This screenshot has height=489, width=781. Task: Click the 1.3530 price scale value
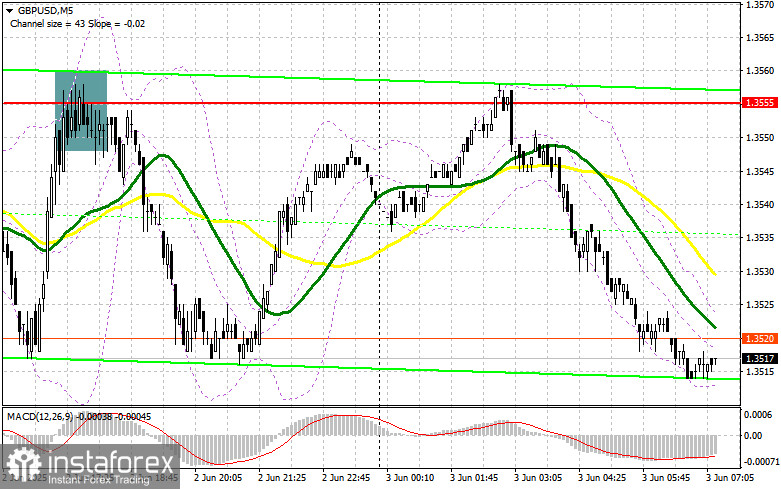760,271
